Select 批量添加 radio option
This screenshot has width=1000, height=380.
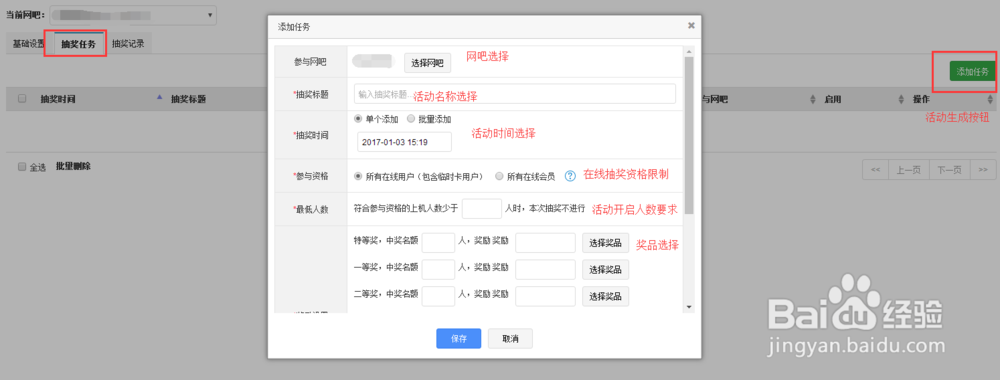coord(411,119)
